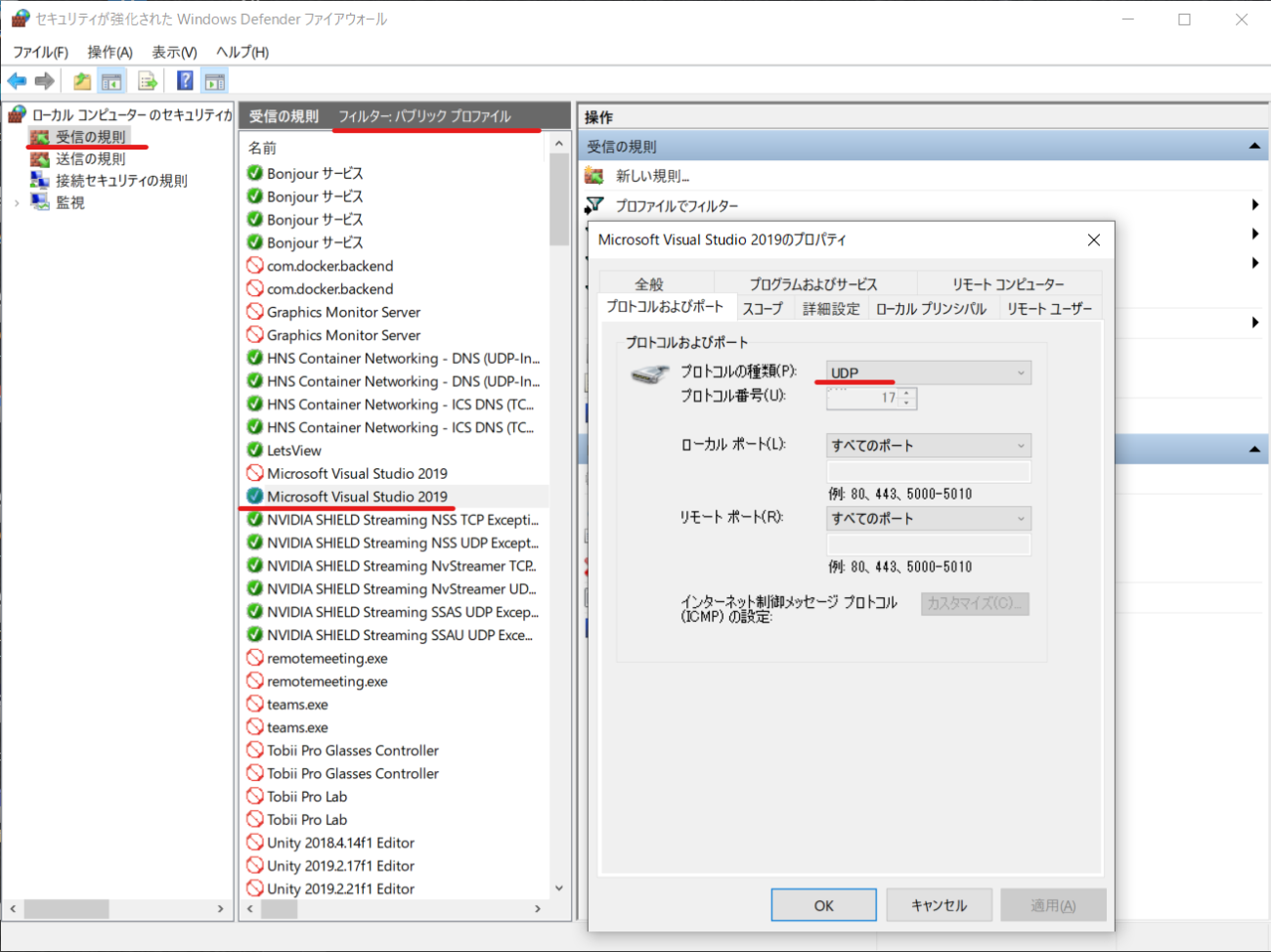This screenshot has height=952, width=1271.
Task: Open the ヘルプ(H) menu
Action: pos(242,52)
